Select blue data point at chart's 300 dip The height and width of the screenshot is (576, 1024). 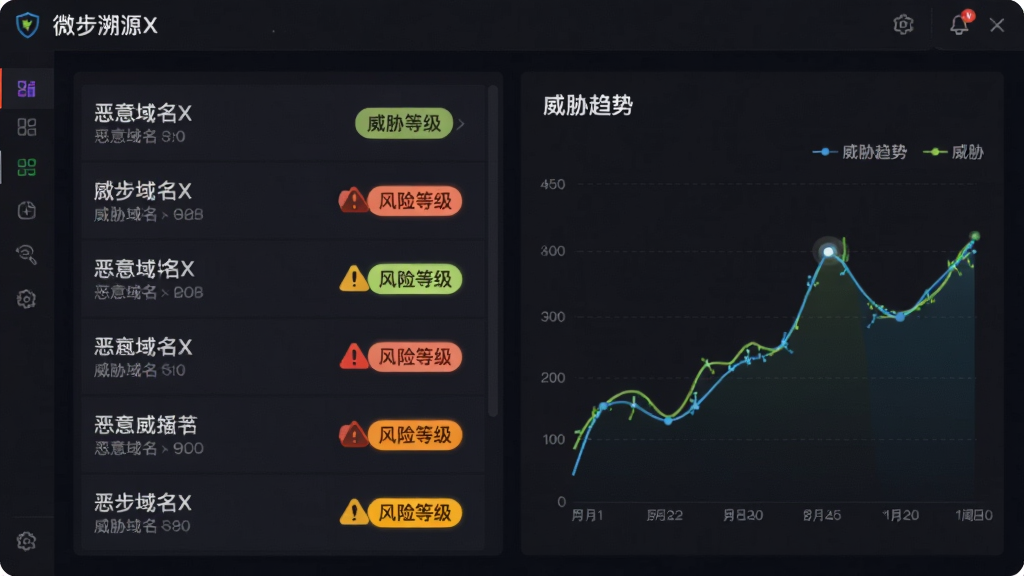tap(900, 317)
